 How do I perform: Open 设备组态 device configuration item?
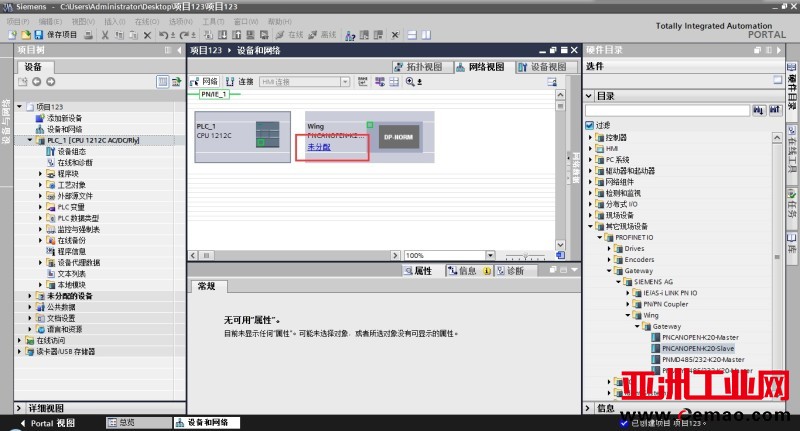point(71,151)
